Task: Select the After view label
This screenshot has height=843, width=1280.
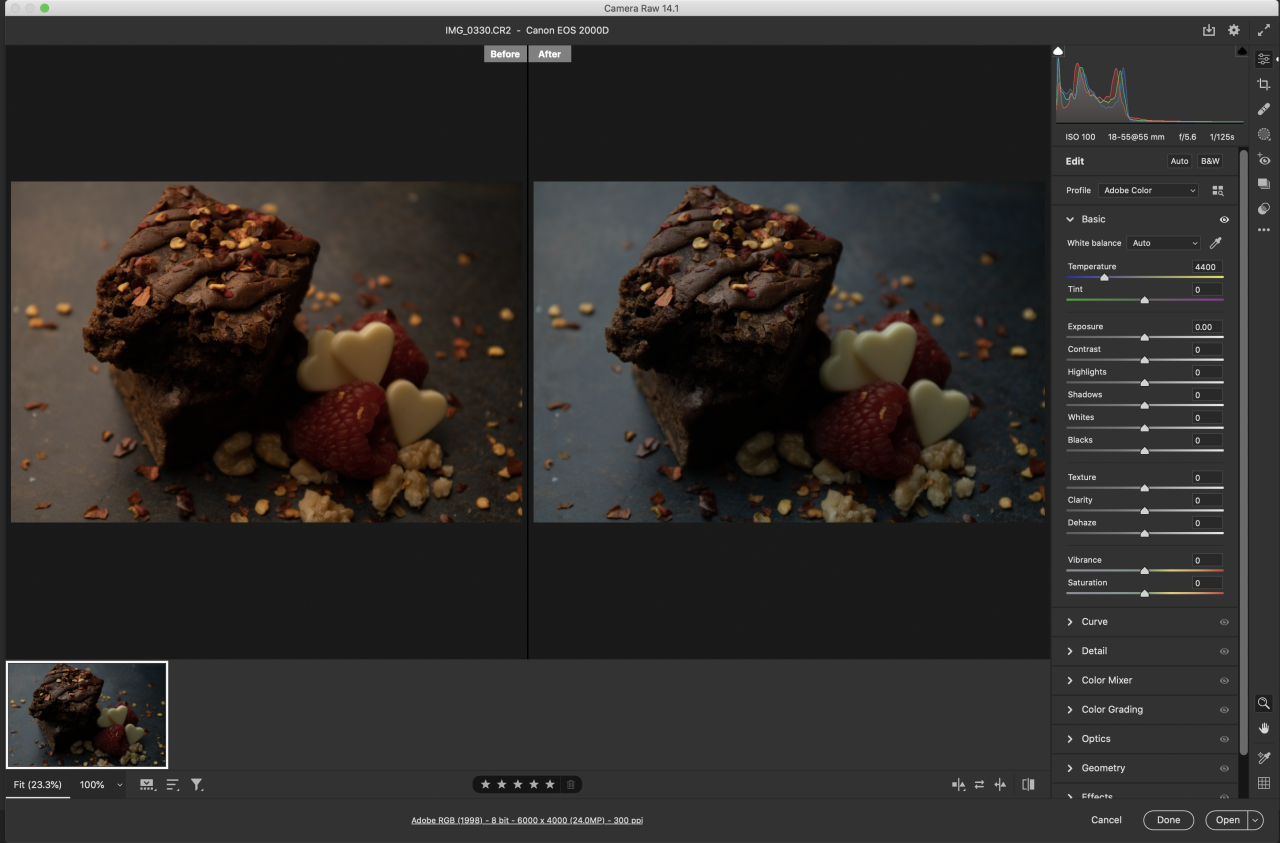Action: 550,54
